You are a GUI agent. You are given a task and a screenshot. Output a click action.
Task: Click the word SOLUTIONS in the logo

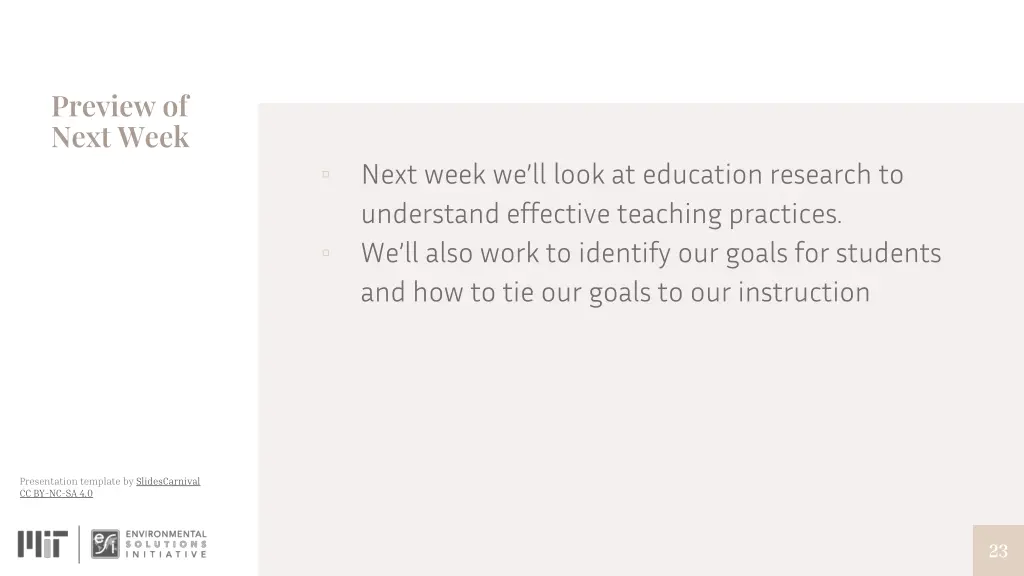pos(166,544)
